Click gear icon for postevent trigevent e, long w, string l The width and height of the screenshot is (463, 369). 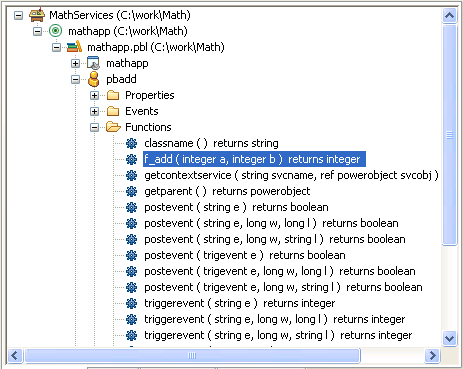click(x=132, y=287)
